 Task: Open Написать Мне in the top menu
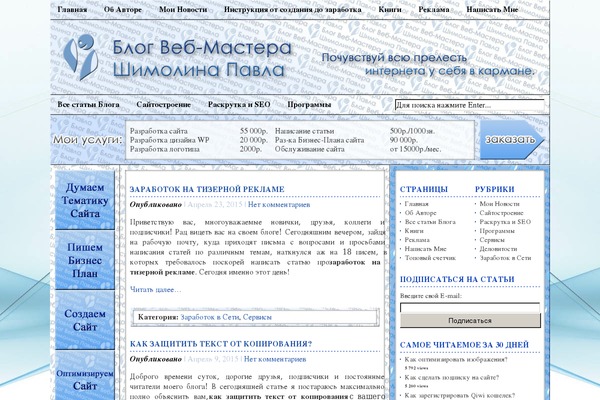[492, 10]
